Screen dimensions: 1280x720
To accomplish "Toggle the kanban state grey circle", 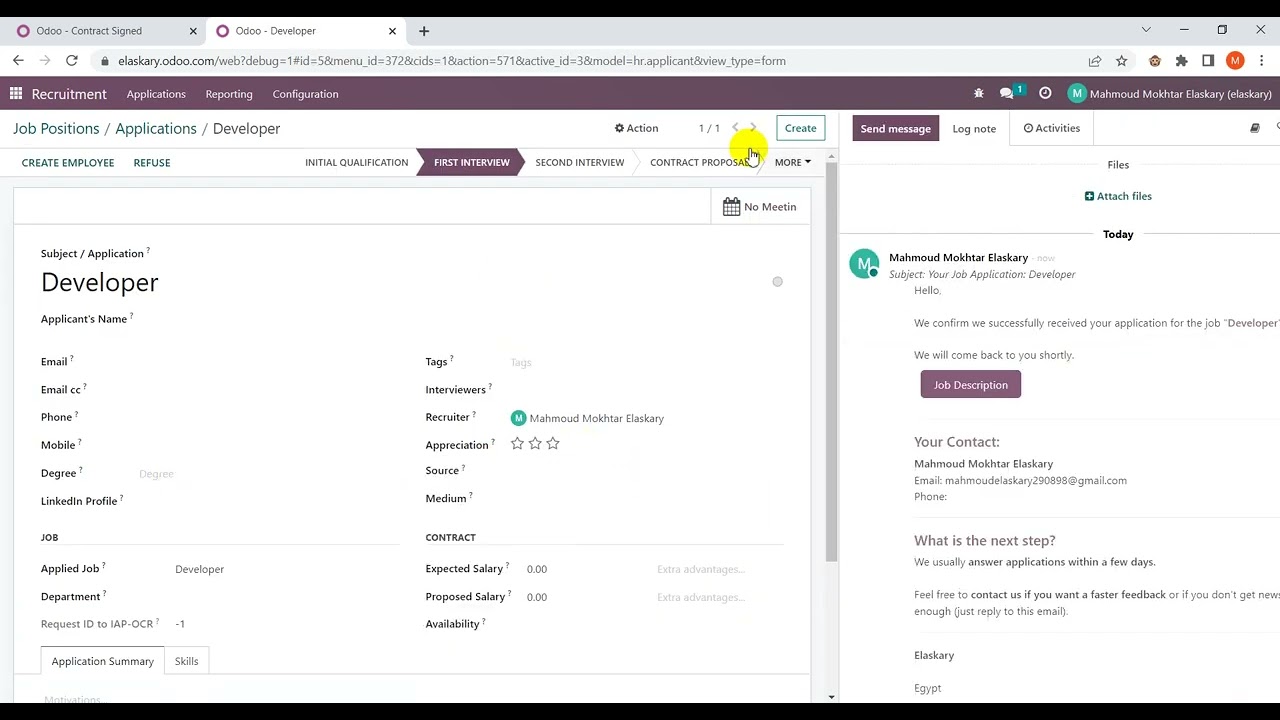I will [x=777, y=282].
